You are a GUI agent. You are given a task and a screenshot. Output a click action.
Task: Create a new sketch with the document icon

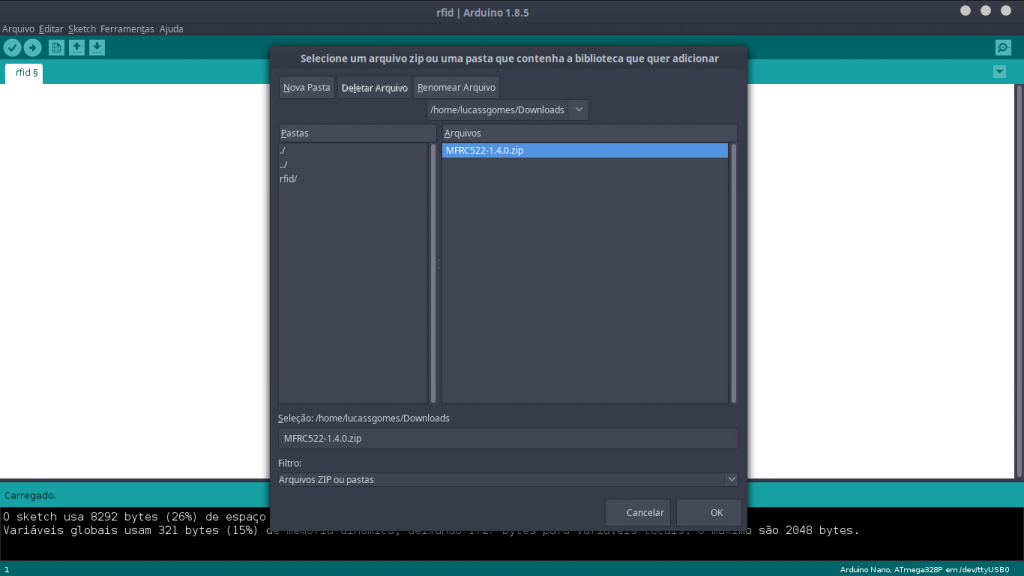point(55,47)
